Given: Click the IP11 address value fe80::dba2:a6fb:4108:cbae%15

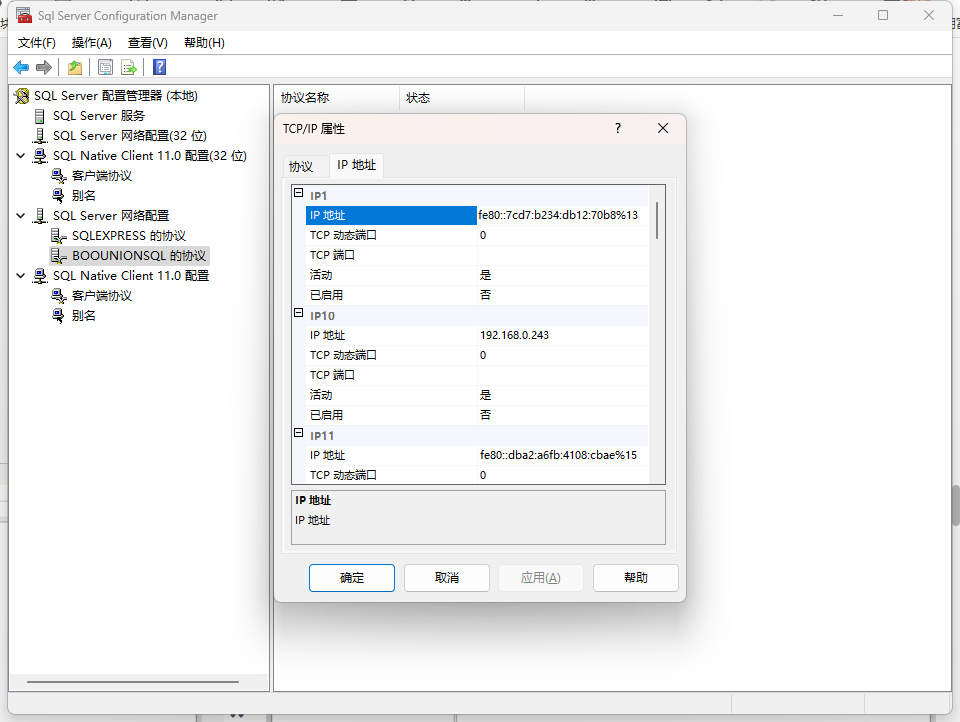Looking at the screenshot, I should click(558, 456).
